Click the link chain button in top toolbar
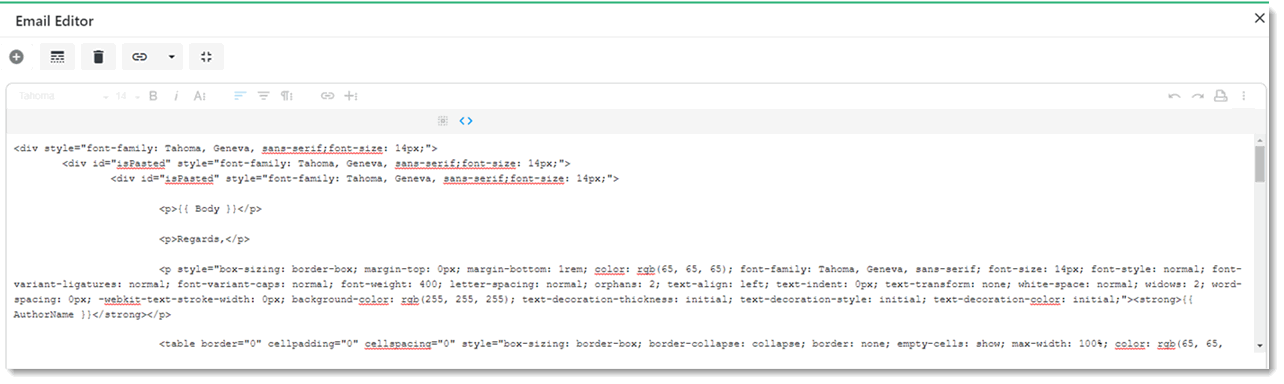Screen dimensions: 1284x384 [140, 57]
